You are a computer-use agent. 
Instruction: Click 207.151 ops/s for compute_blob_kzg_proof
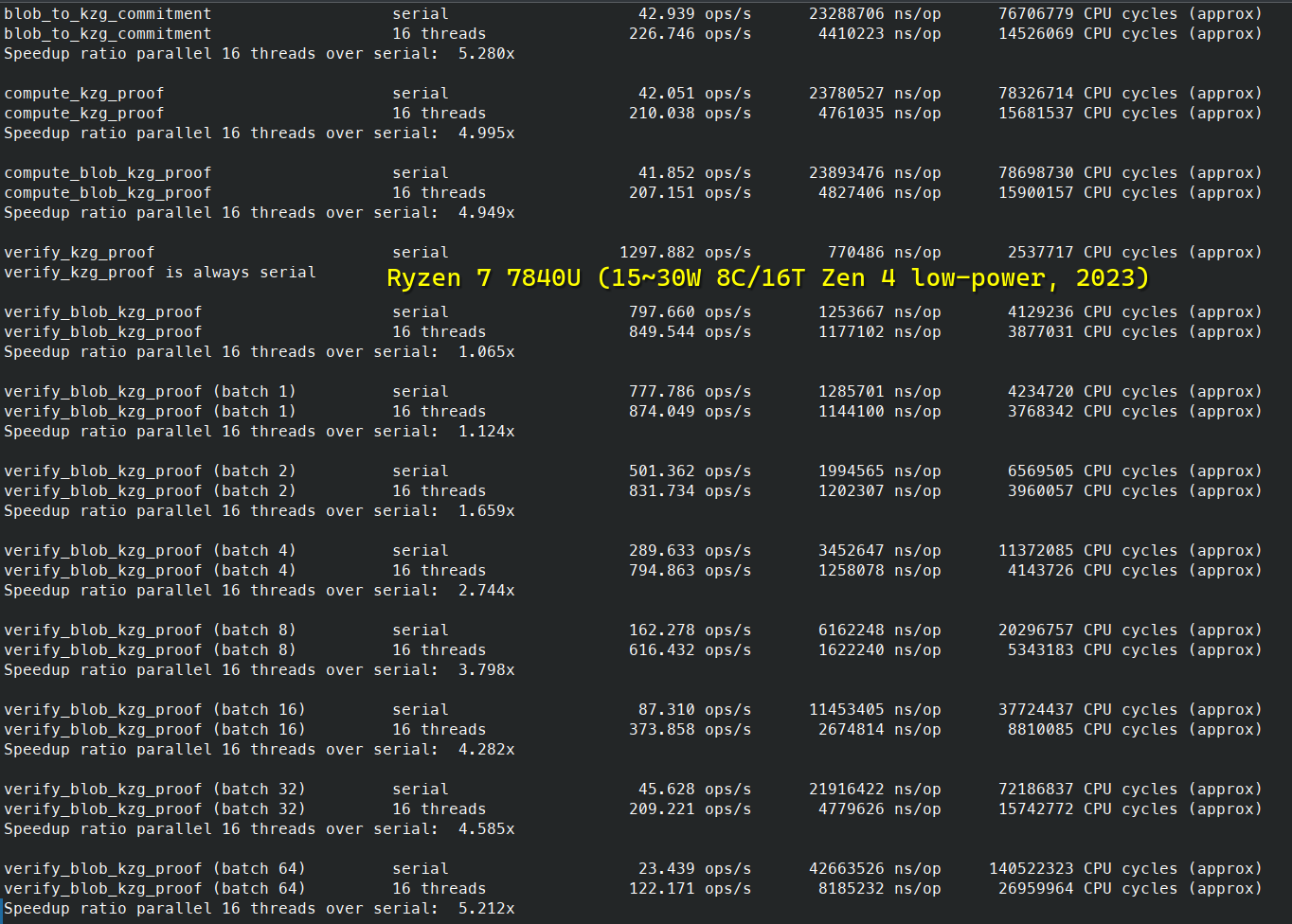[x=690, y=193]
